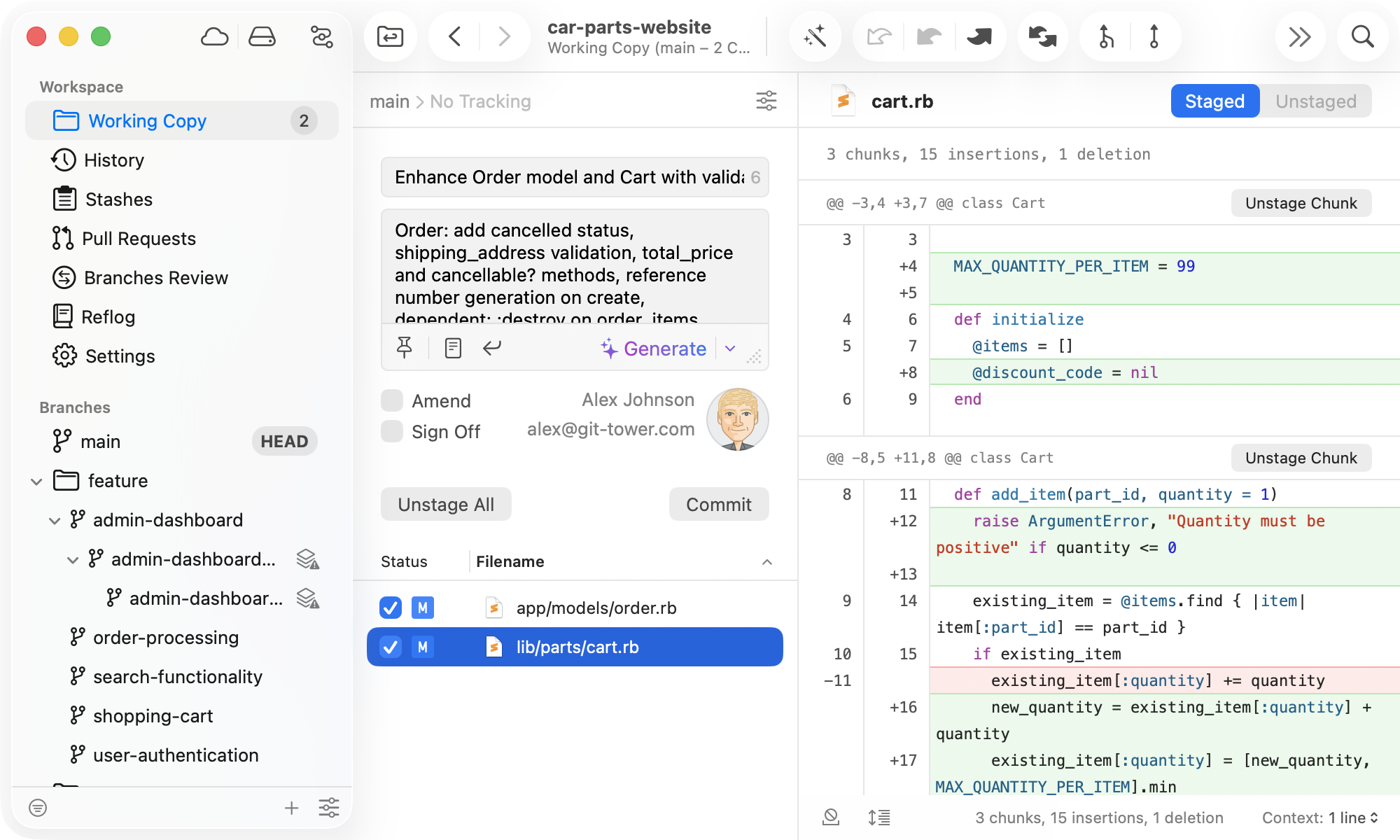Viewport: 1400px width, 840px height.
Task: Open the diff view filter options icon
Action: [767, 101]
